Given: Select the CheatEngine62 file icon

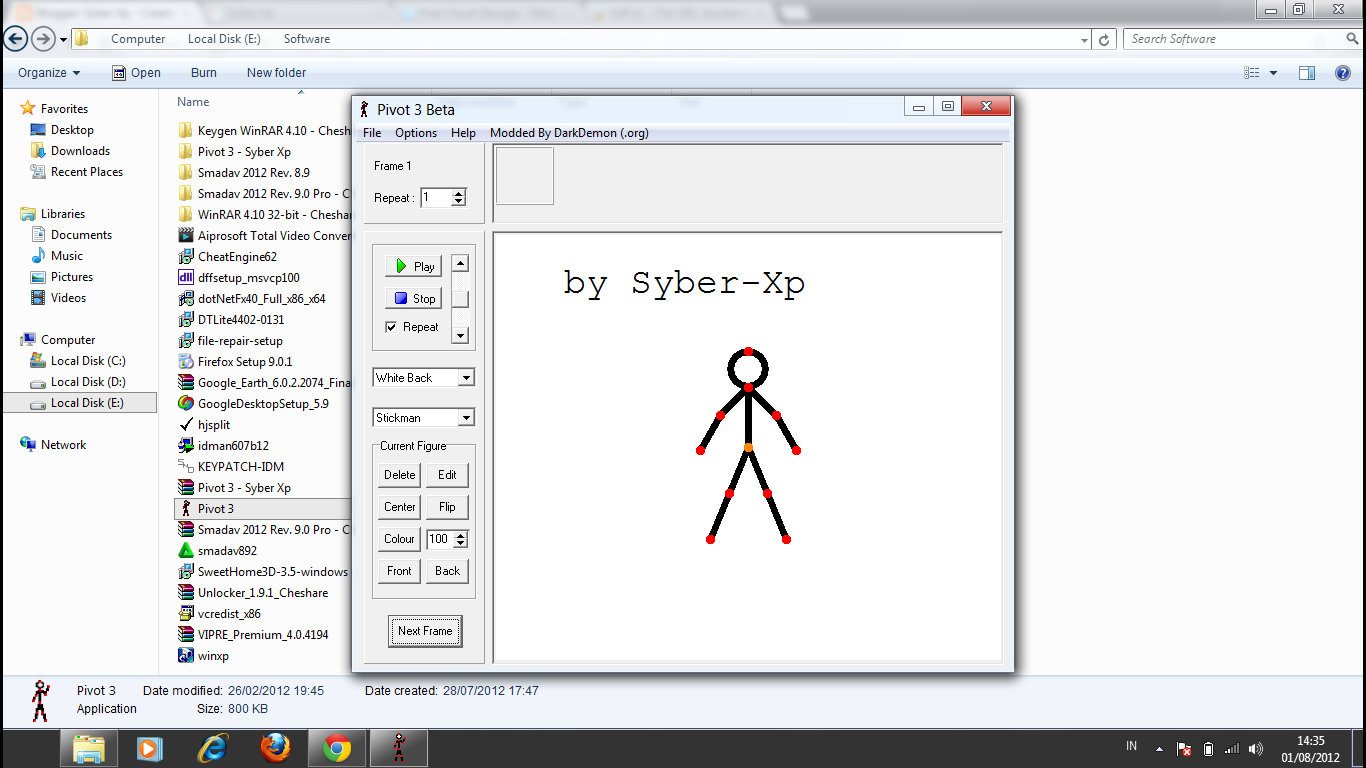Looking at the screenshot, I should [186, 257].
